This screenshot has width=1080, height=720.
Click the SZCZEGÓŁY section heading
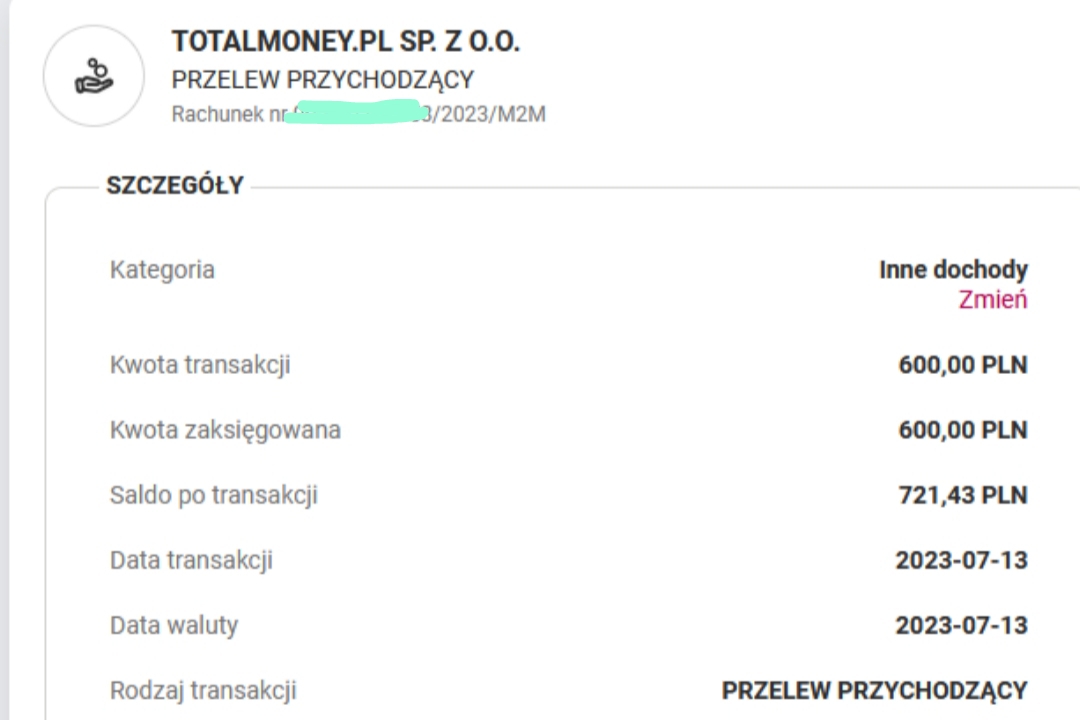click(175, 186)
